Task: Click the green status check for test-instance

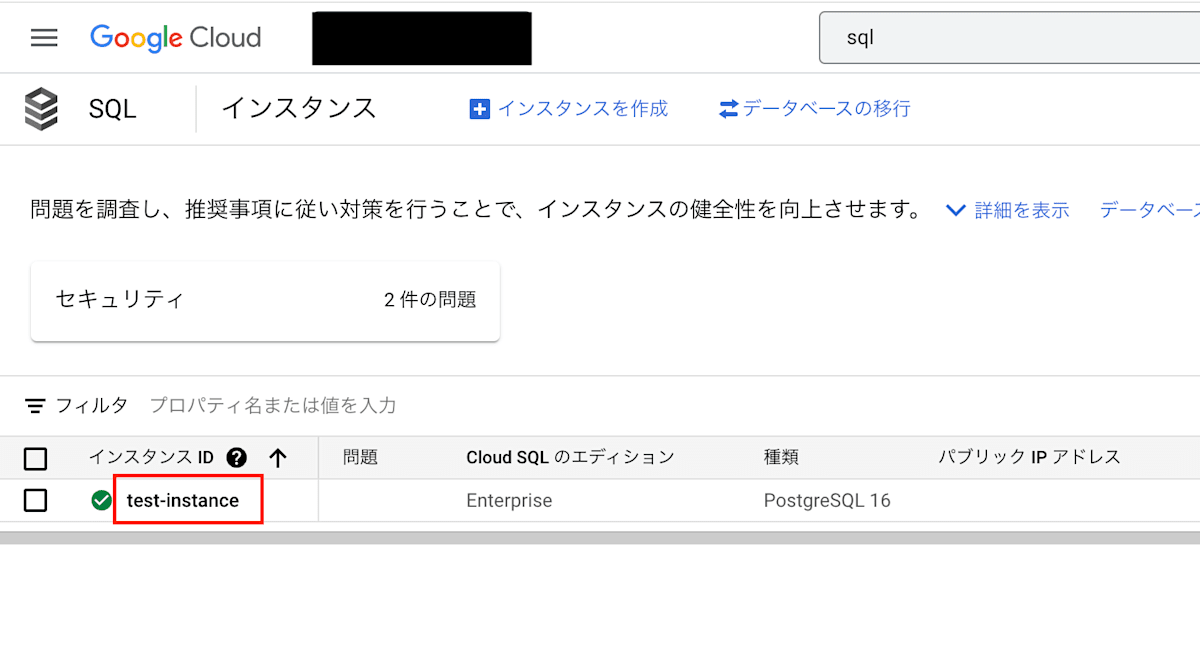Action: click(101, 500)
